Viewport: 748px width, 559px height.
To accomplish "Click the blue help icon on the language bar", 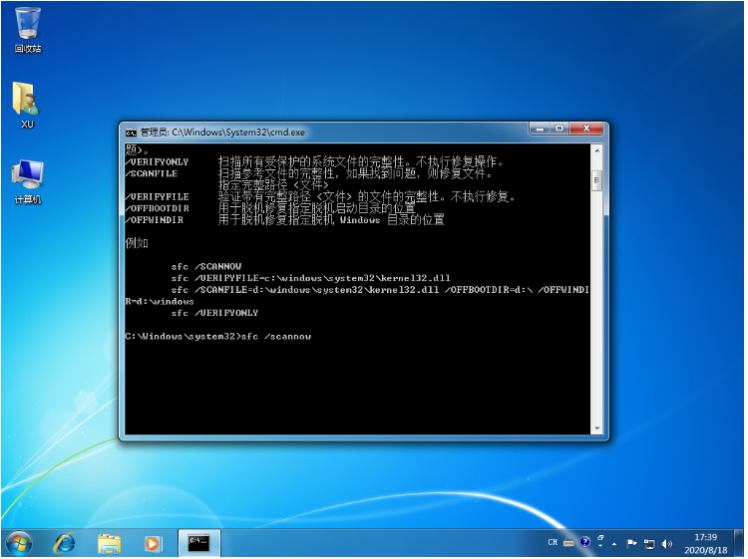I will (586, 543).
